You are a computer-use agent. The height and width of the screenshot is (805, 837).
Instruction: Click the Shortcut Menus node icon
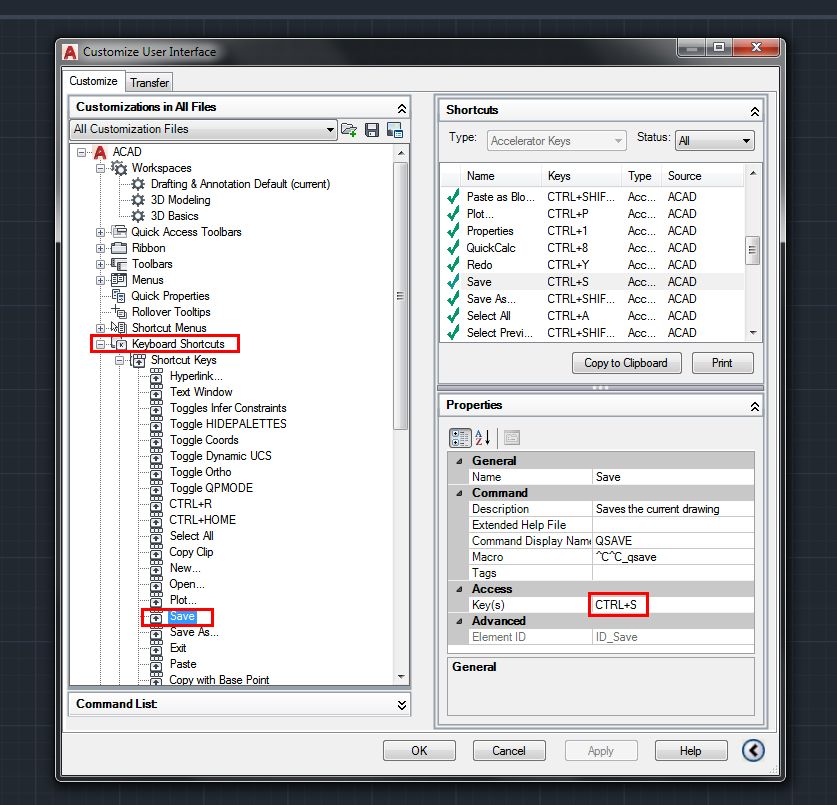pos(119,328)
